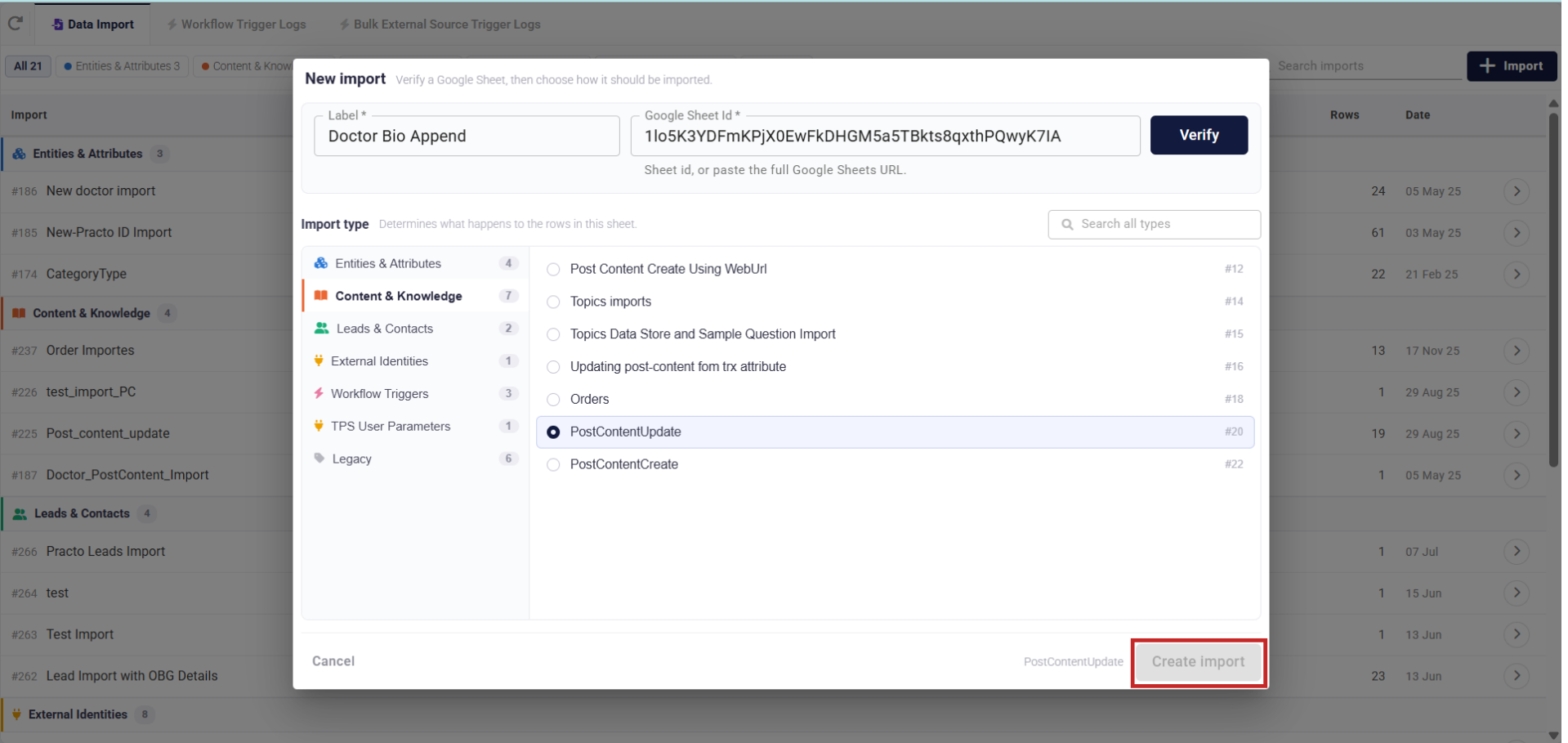Open row arrow for CategoryType import
Screen dimensions: 1568x743
(x=1517, y=275)
